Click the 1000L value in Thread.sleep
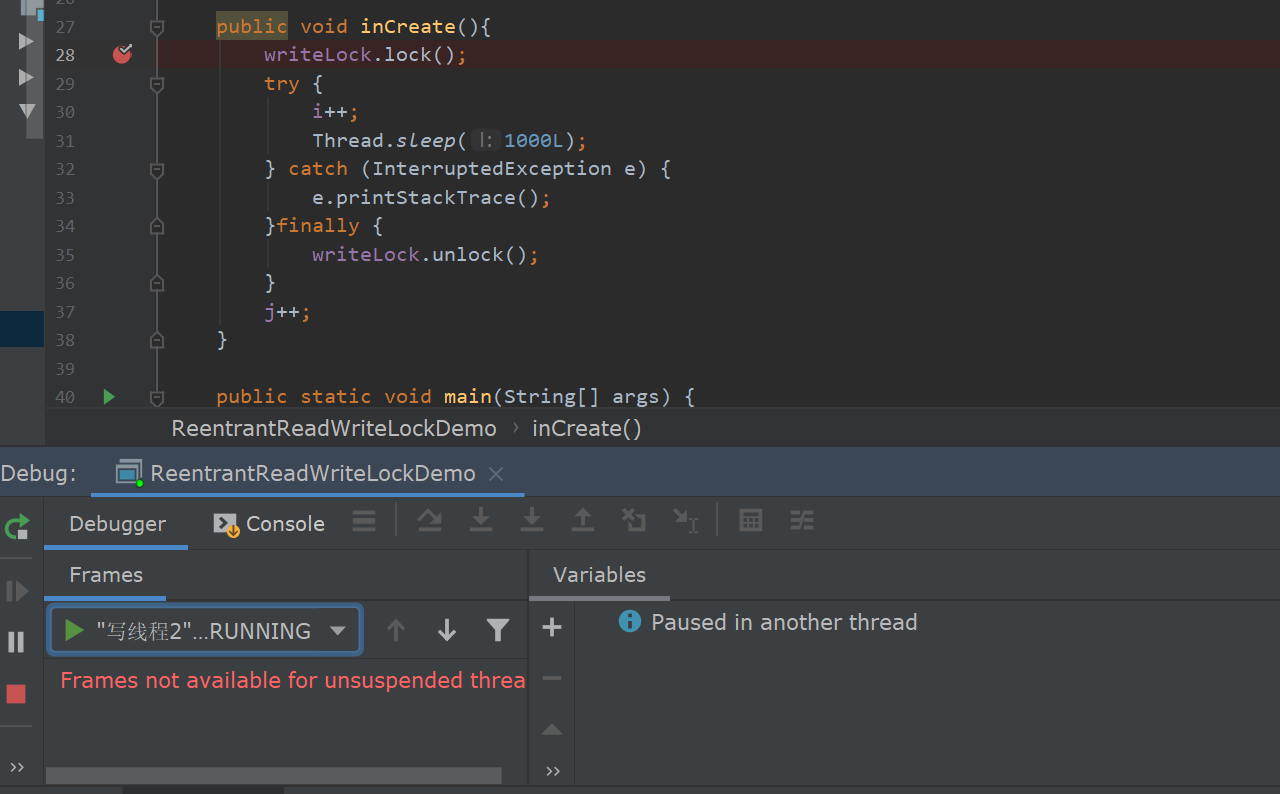The image size is (1280, 794). (534, 140)
